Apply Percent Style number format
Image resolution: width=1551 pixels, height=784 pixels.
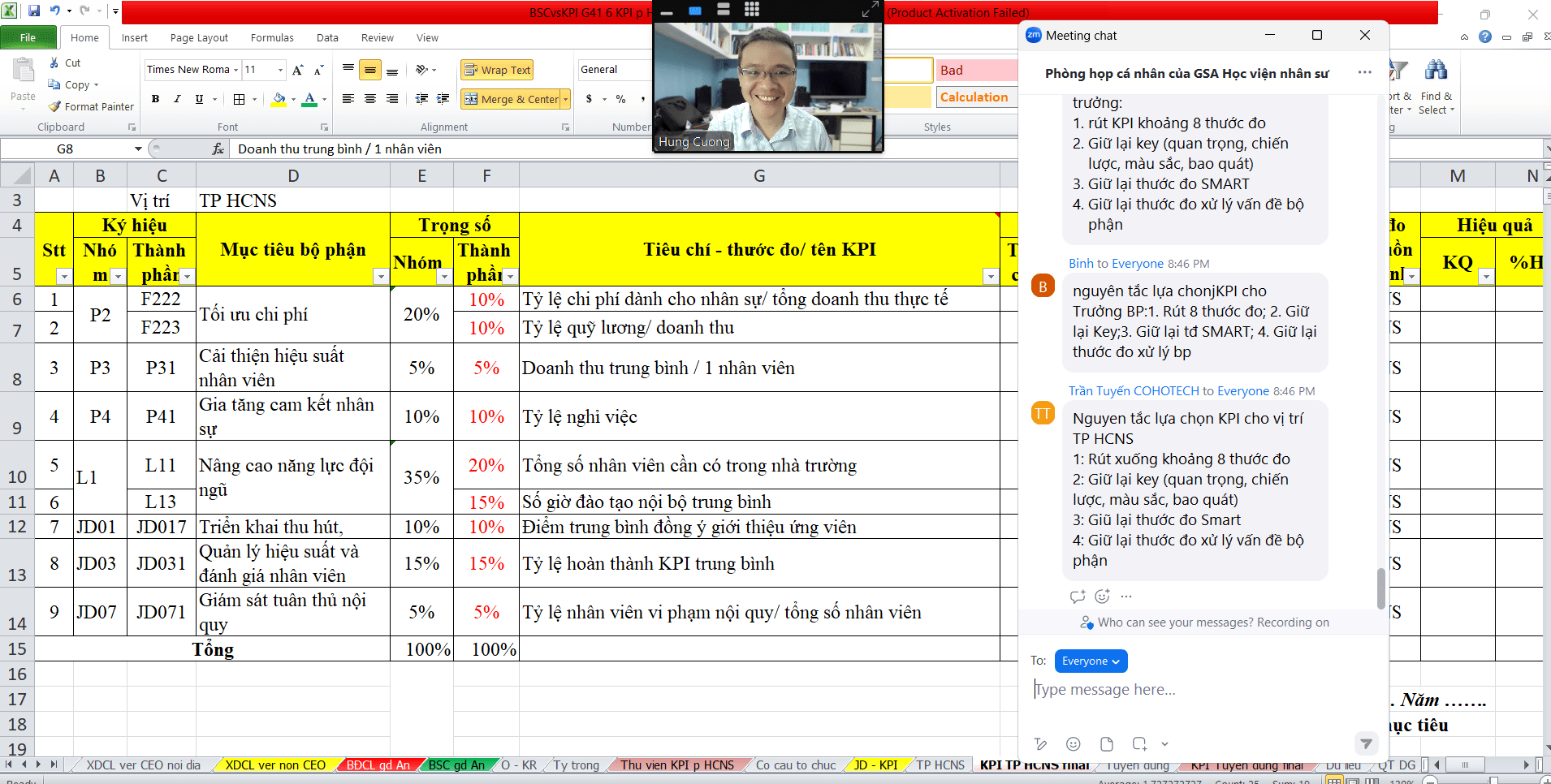click(x=620, y=99)
